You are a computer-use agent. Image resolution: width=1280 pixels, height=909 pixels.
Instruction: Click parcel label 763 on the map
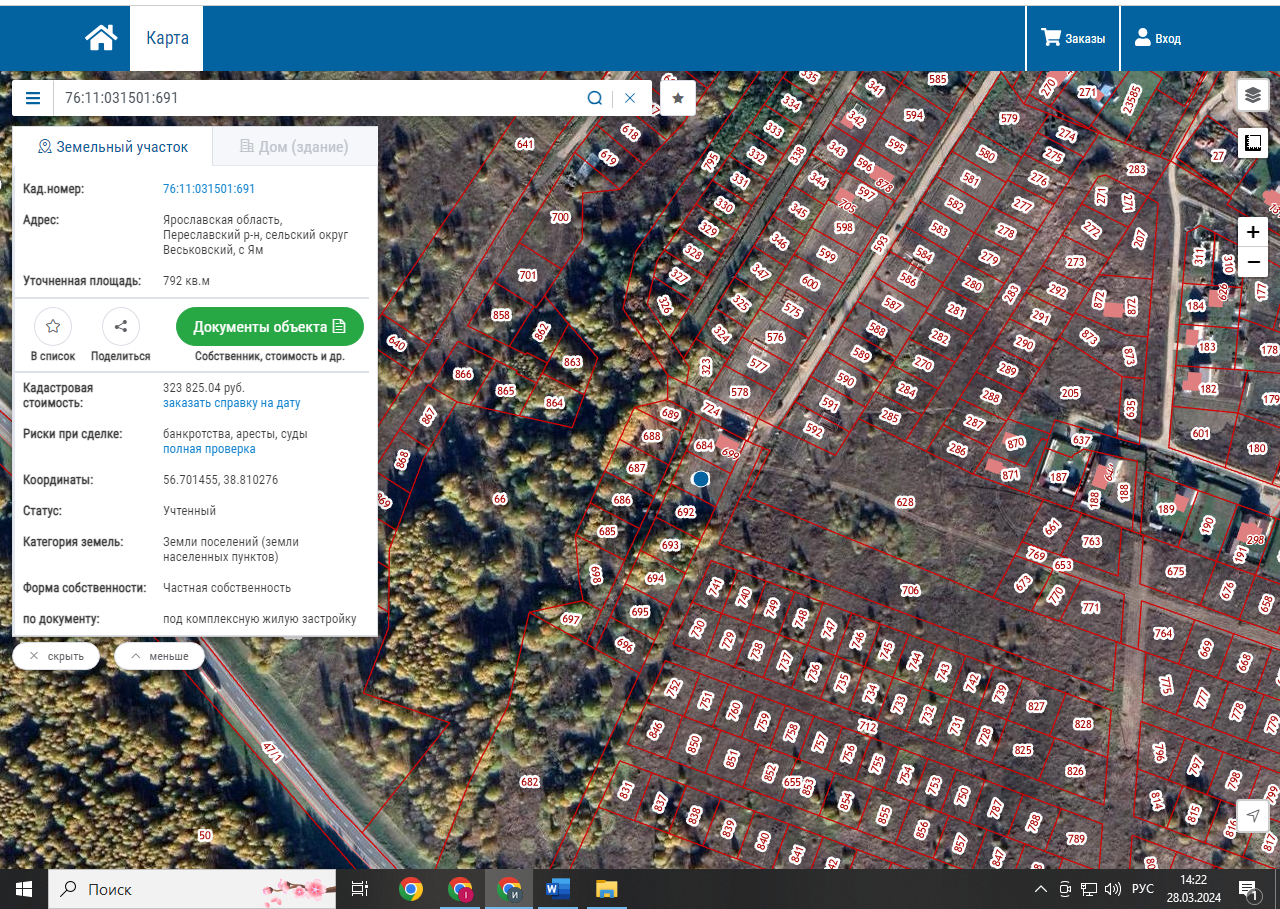click(1091, 541)
